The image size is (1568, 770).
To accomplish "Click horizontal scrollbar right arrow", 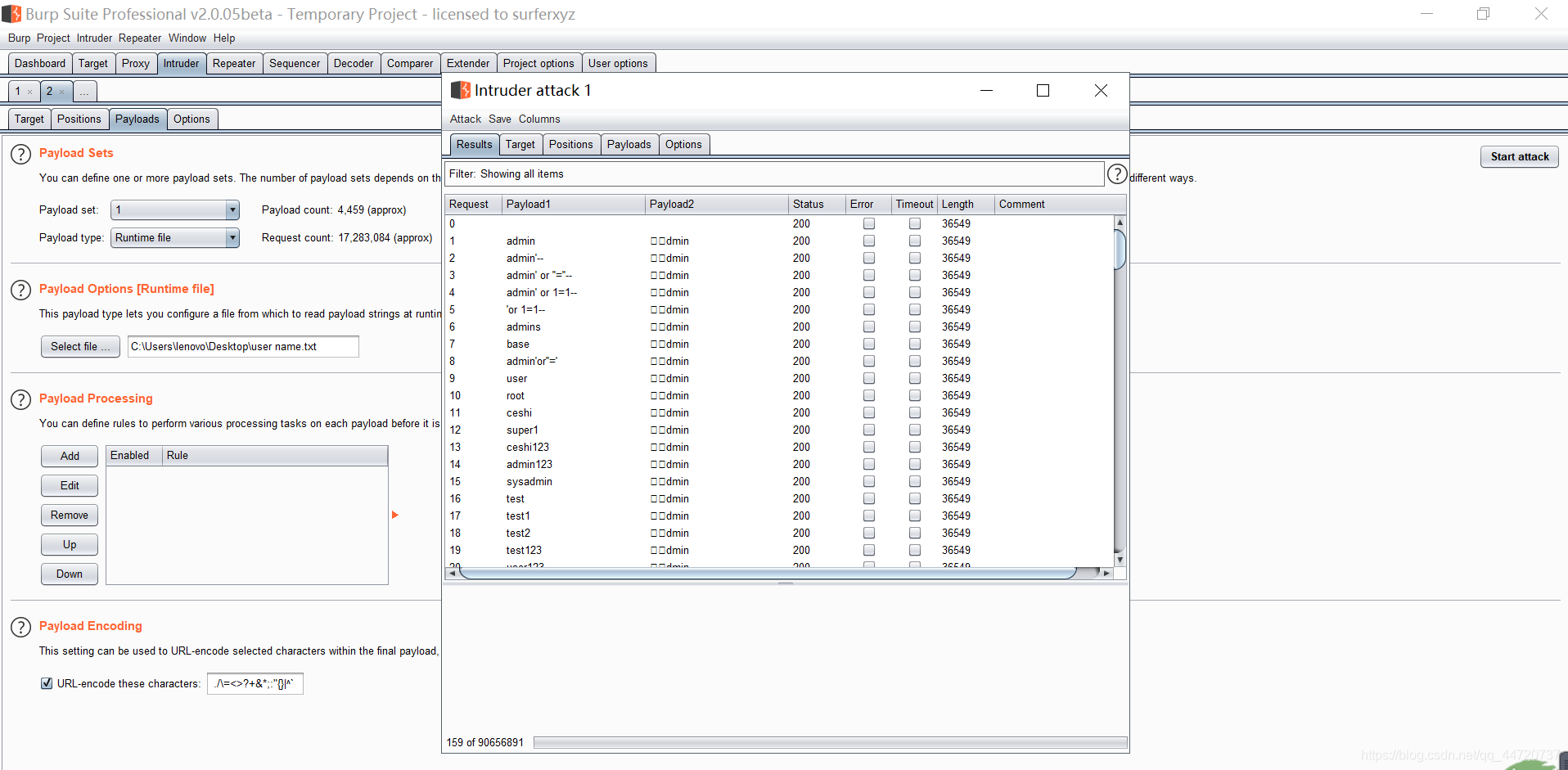I will [1106, 573].
